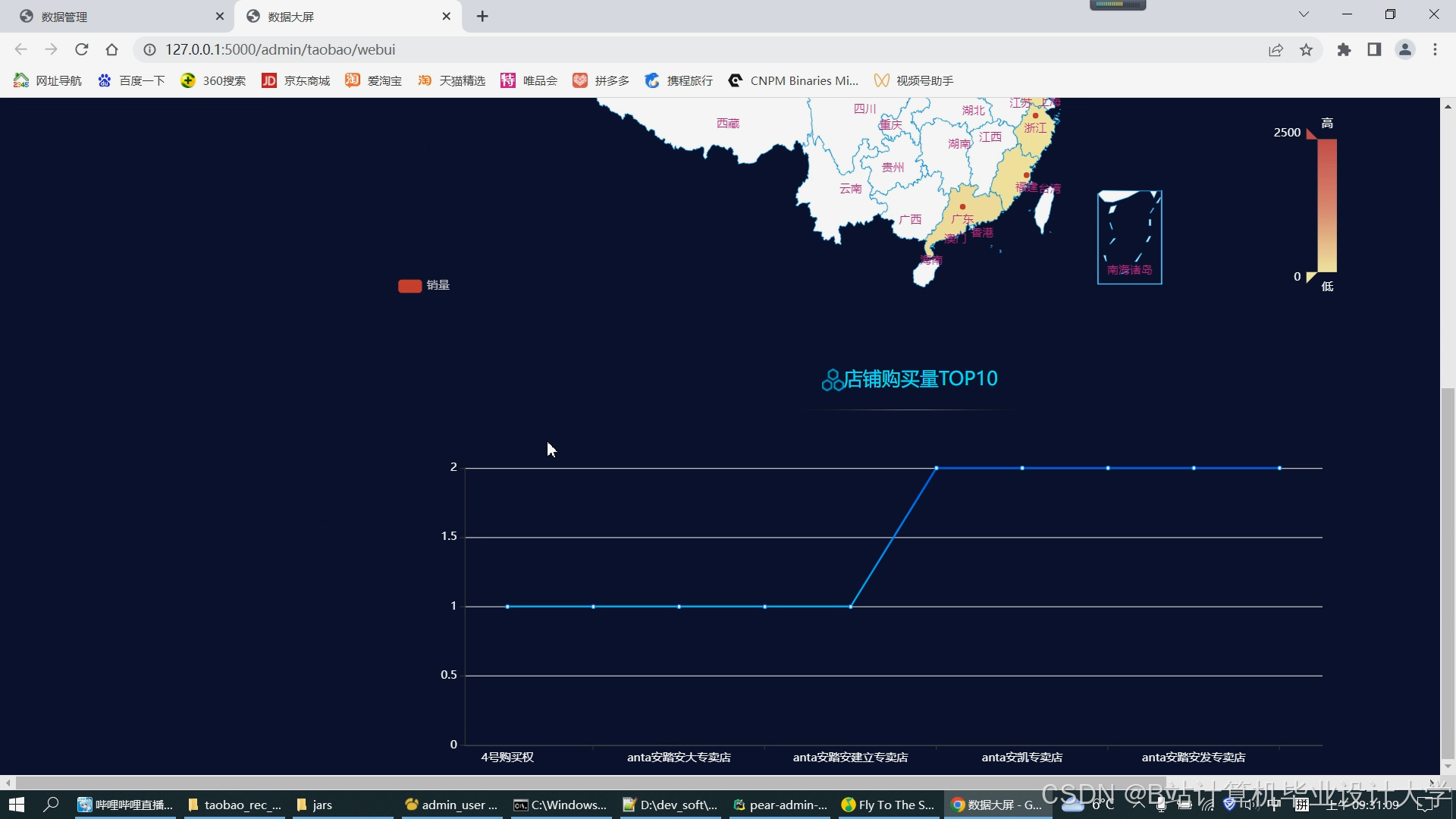Click the home page icon
The image size is (1456, 819).
coord(111,50)
